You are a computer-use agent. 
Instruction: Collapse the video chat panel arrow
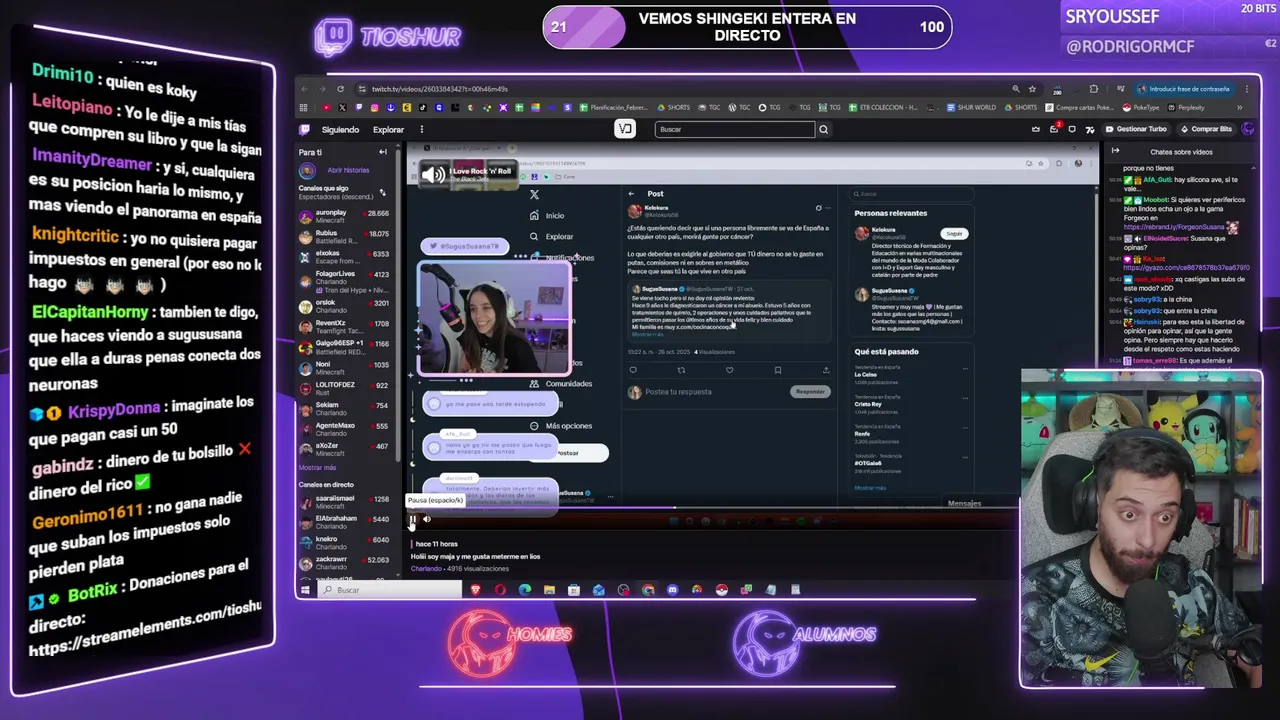(1115, 152)
